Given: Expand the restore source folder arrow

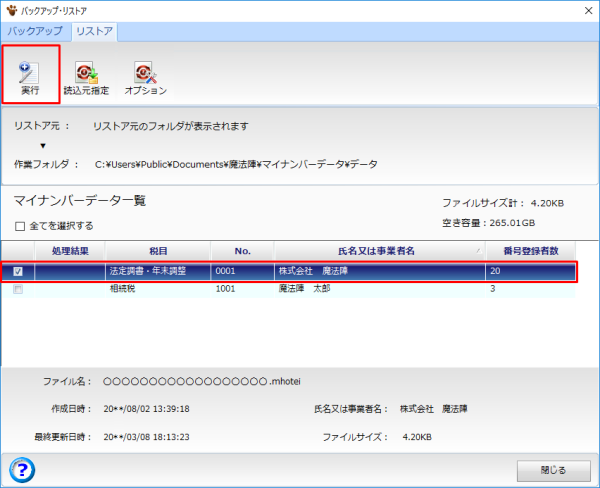Looking at the screenshot, I should click(43, 146).
